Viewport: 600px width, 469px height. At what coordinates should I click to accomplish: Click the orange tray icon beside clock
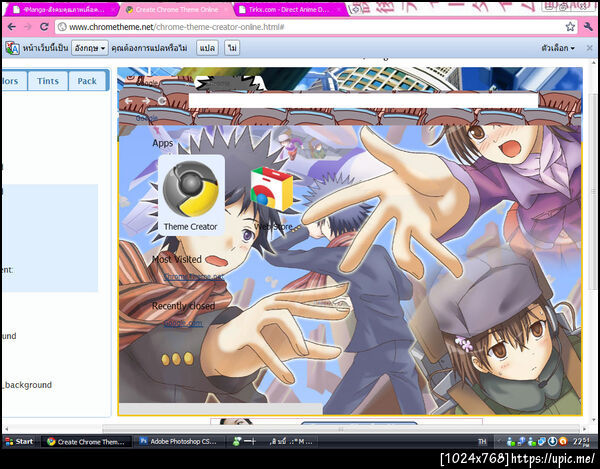[x=562, y=441]
